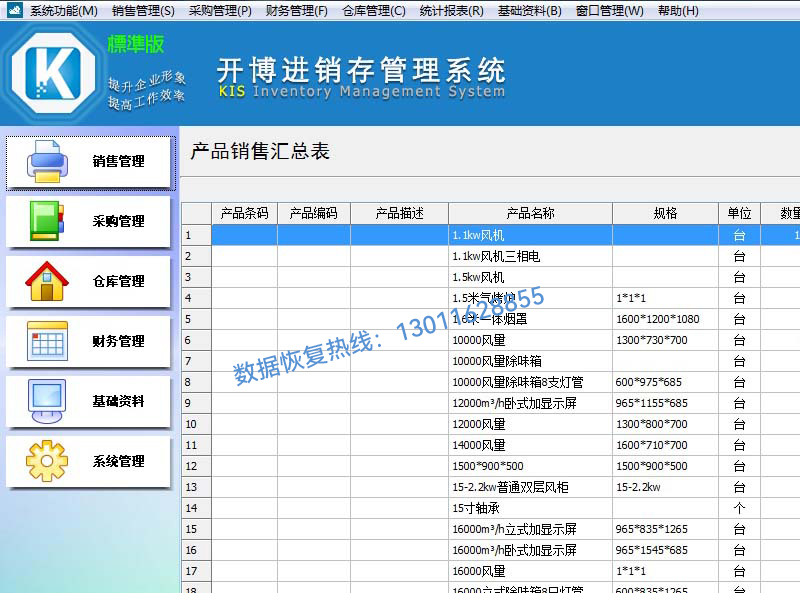
Task: Click the printer icon for 销售管理
Action: [x=47, y=161]
